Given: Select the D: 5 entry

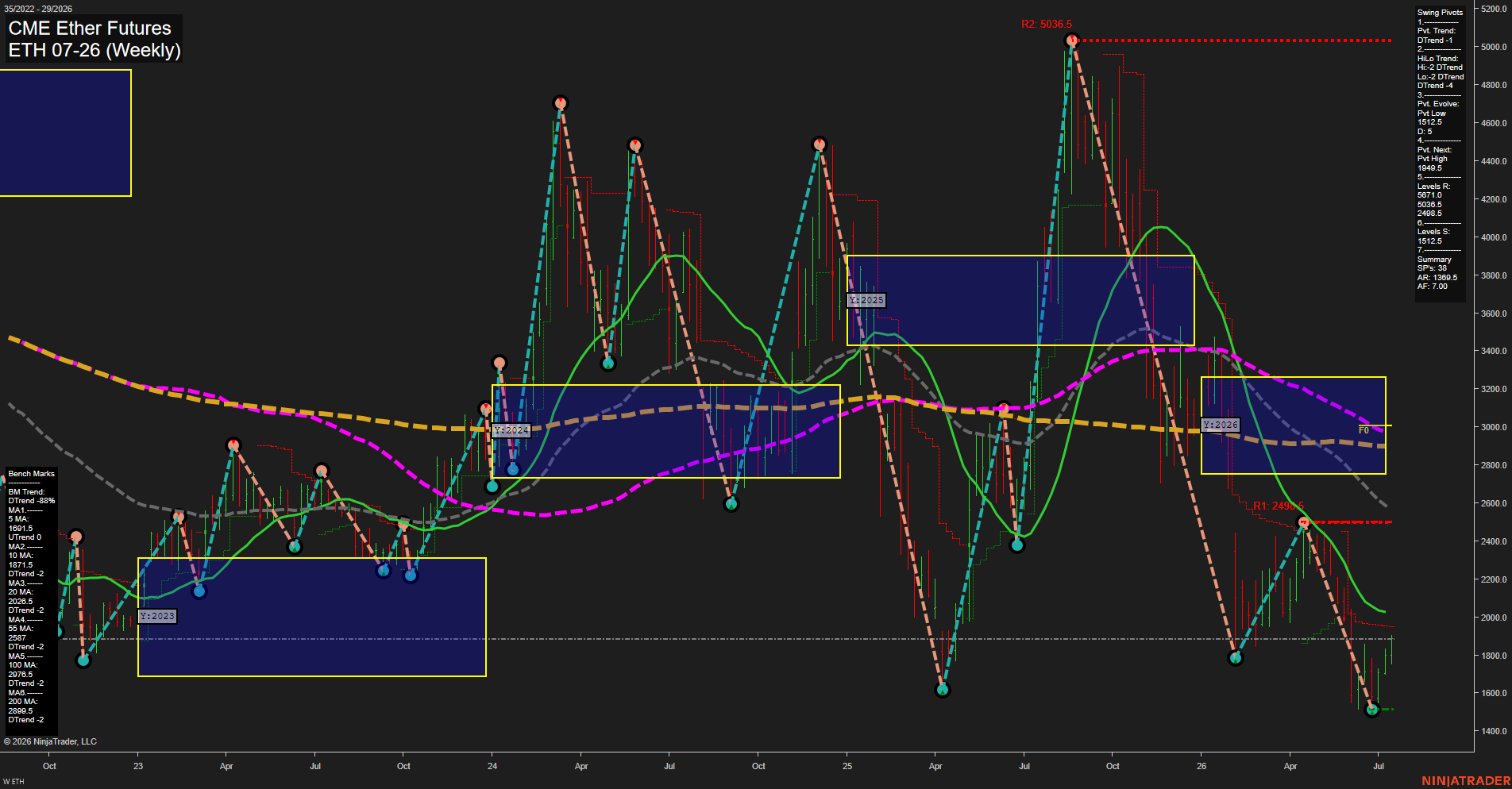Looking at the screenshot, I should (1425, 132).
